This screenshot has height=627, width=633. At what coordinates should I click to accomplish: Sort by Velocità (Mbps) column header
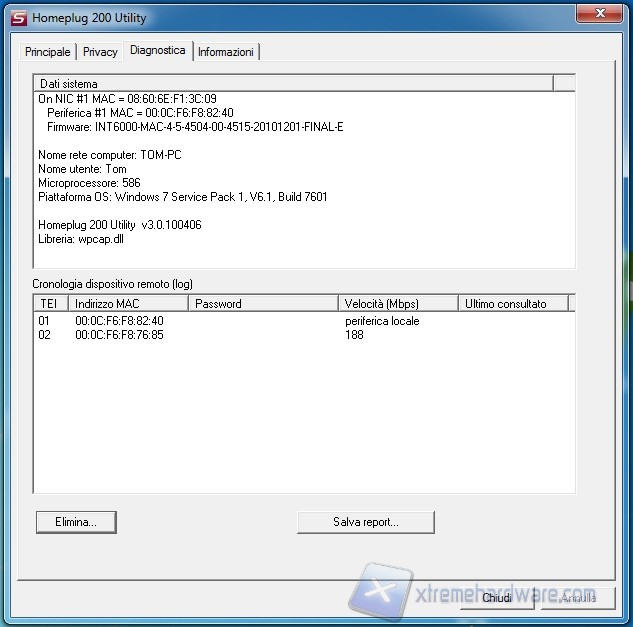click(397, 303)
